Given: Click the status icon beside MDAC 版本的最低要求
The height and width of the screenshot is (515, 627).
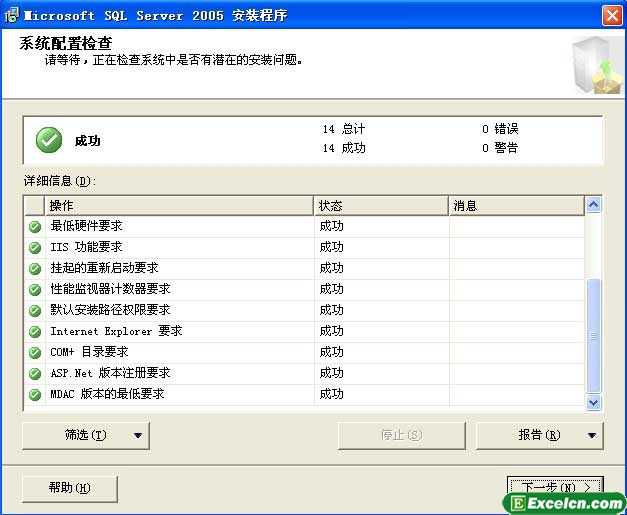Looking at the screenshot, I should click(x=35, y=395).
